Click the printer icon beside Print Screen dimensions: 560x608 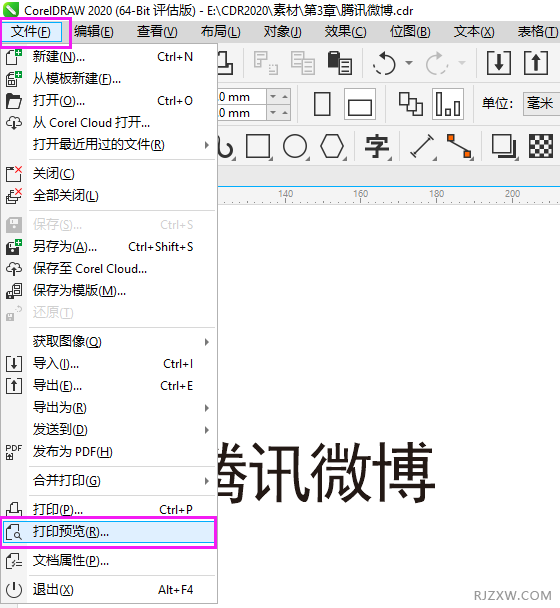pyautogui.click(x=14, y=509)
